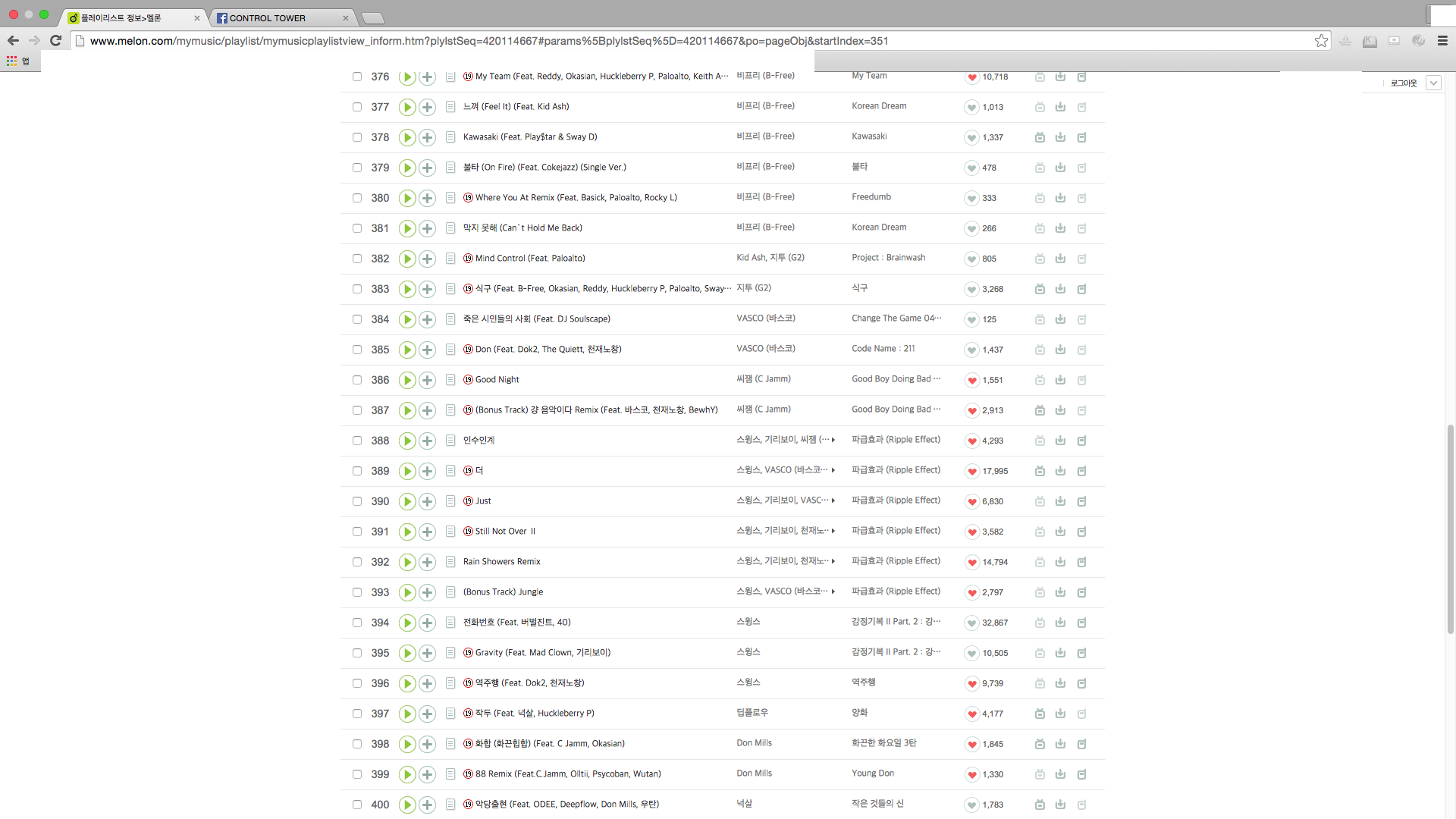Watch music video for song 383 식구
1456x819 pixels.
[1040, 289]
